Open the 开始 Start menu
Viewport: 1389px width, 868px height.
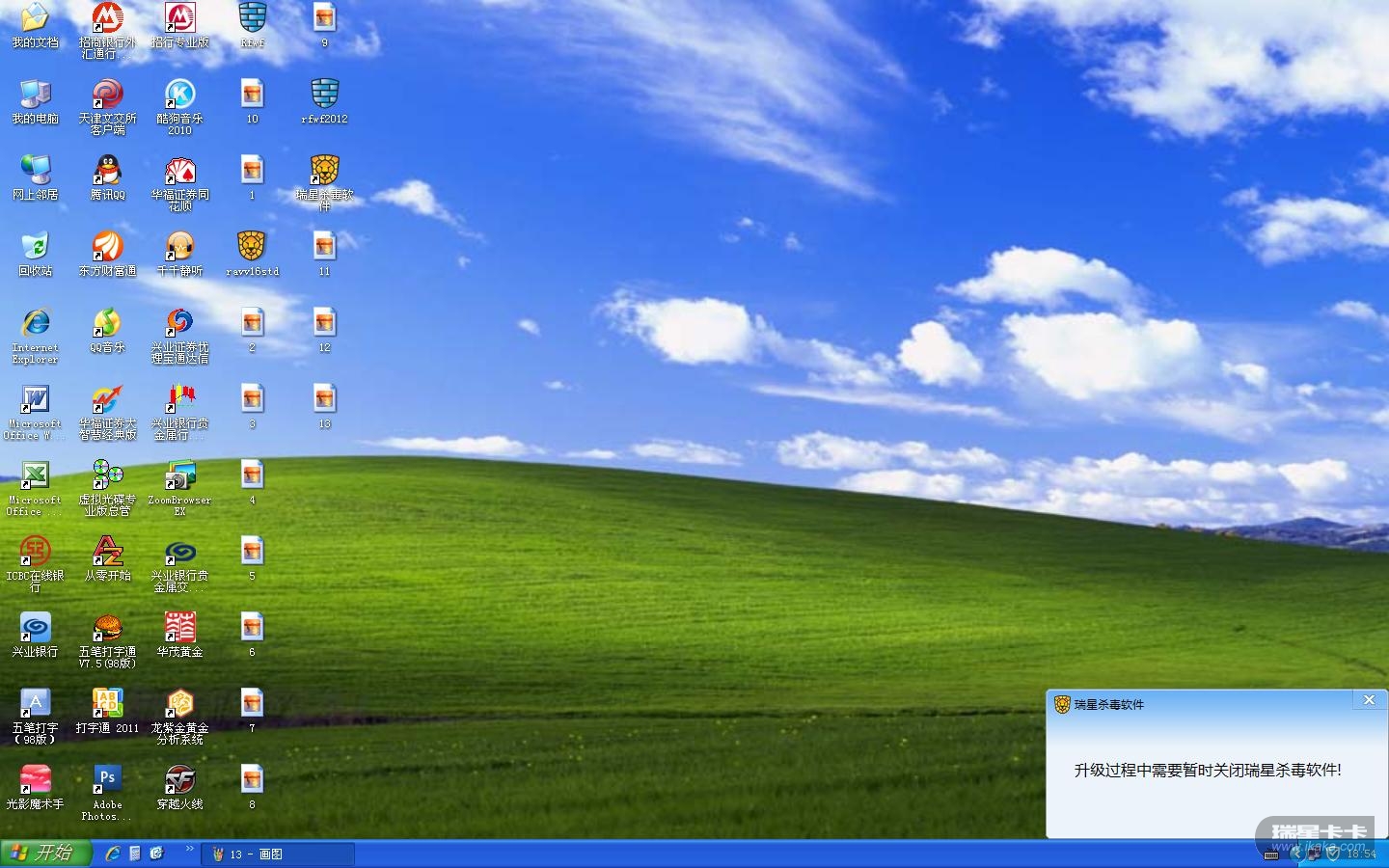pos(45,854)
